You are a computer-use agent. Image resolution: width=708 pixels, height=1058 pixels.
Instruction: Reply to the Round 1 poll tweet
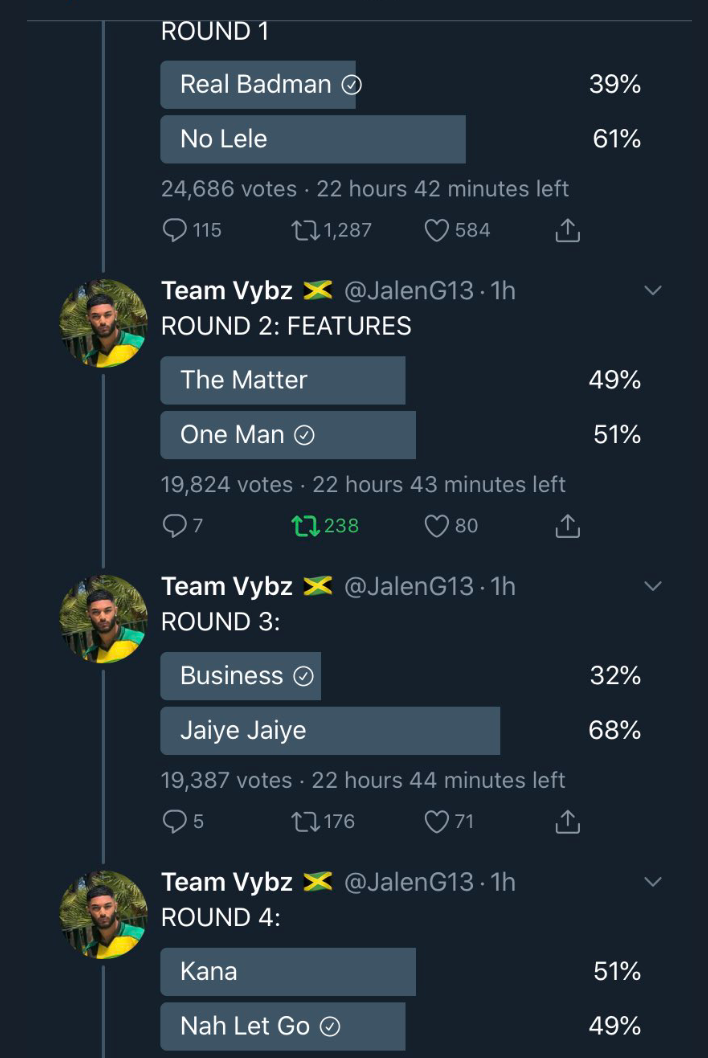click(175, 230)
